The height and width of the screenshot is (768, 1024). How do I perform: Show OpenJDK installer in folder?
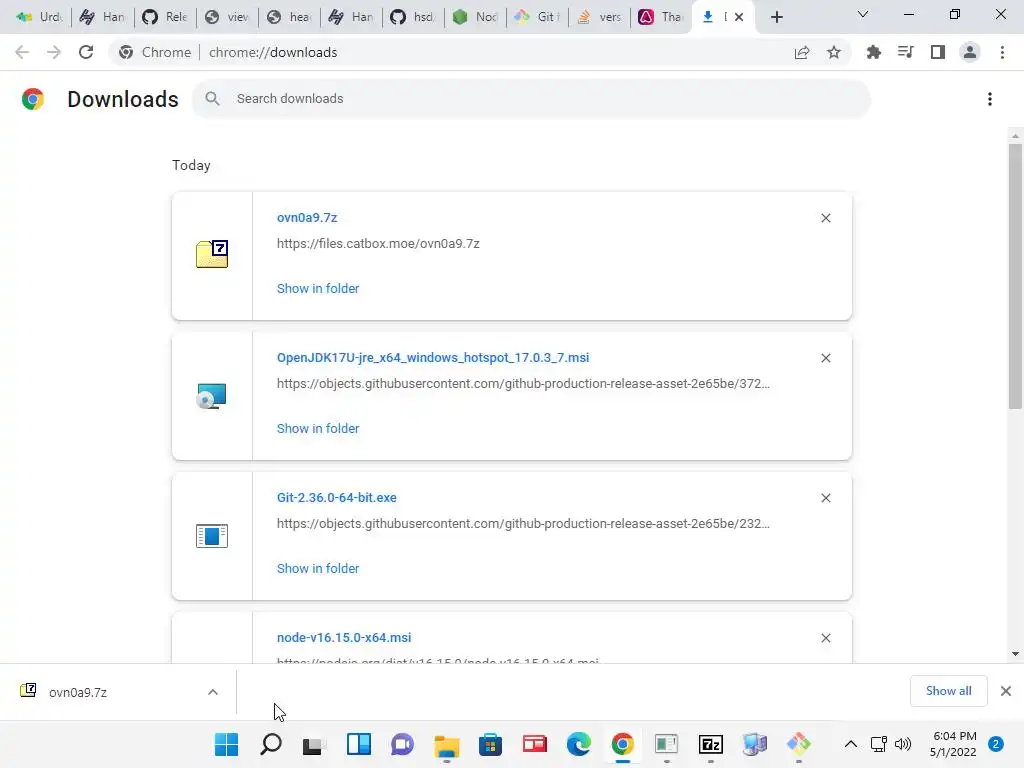tap(318, 429)
